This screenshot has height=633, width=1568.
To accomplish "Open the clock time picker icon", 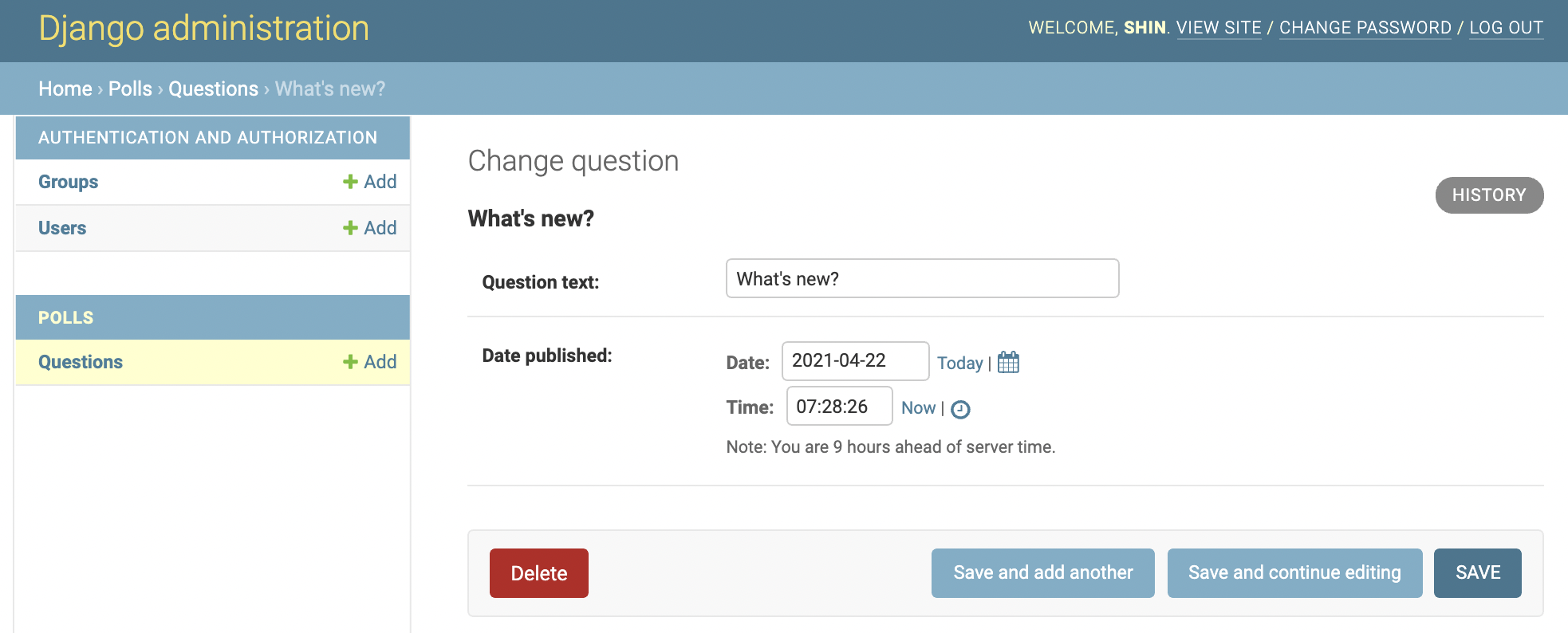I will click(960, 409).
